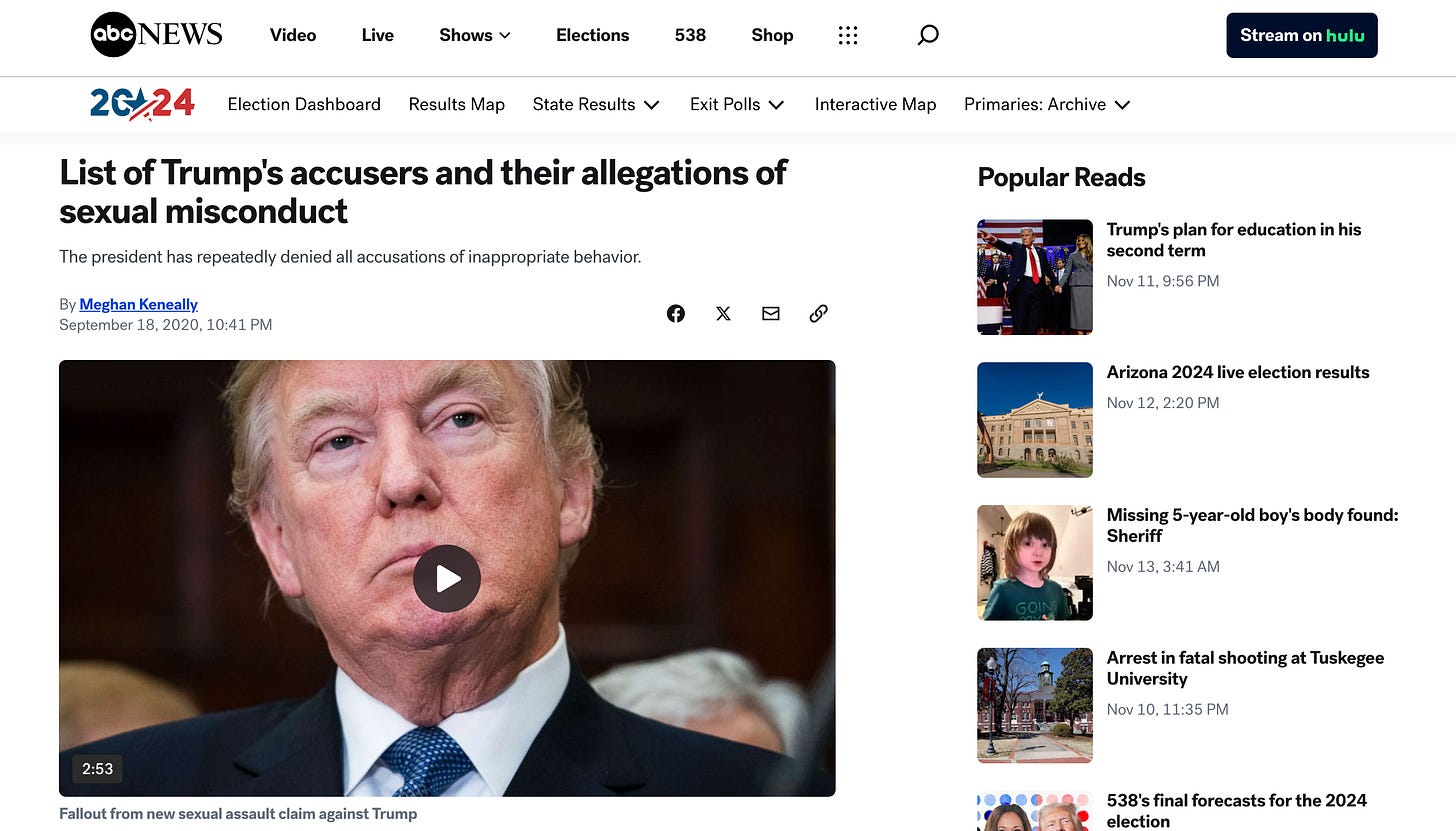Click the 2024 election logo

coord(142,104)
